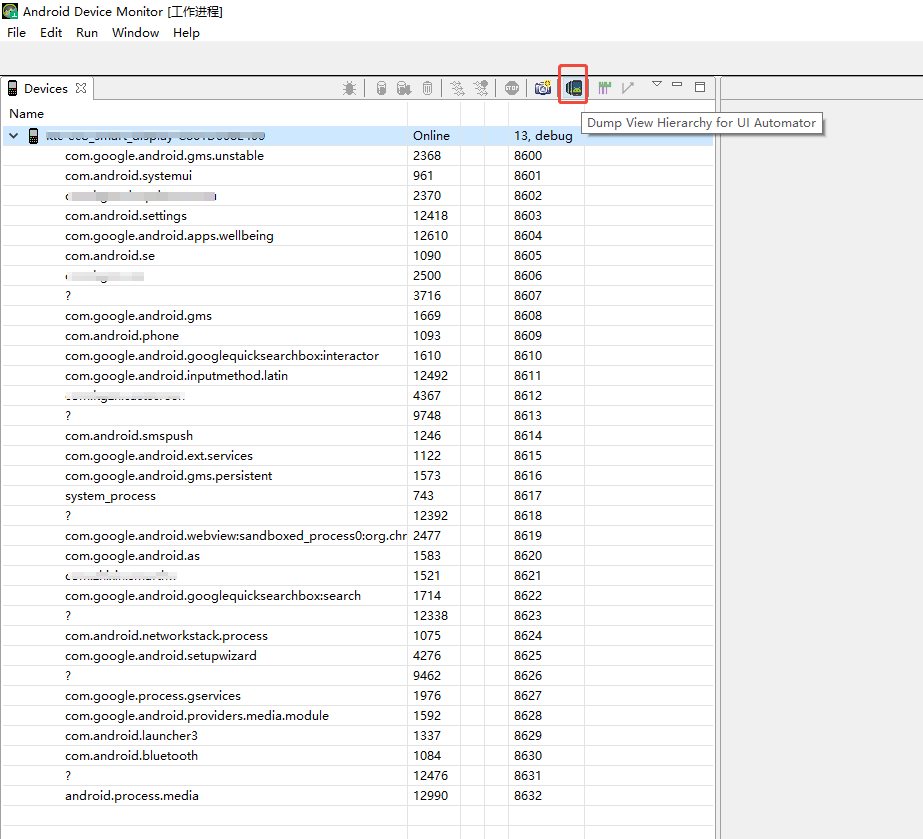The image size is (923, 839).
Task: Click the Start OpenGL Trace arrow icon
Action: tap(628, 88)
